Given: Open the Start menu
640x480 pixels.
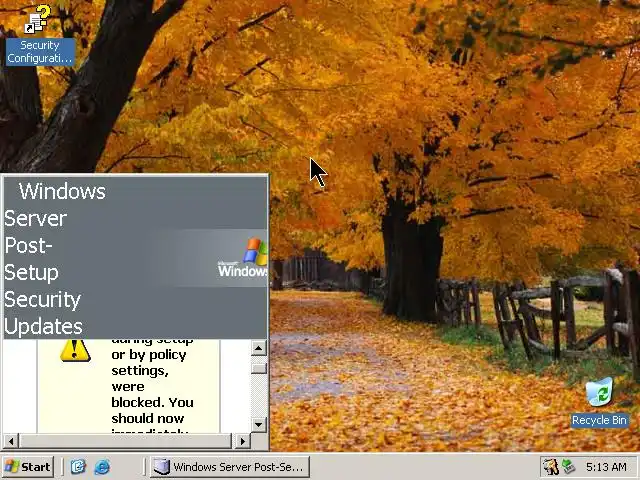Looking at the screenshot, I should click(28, 467).
